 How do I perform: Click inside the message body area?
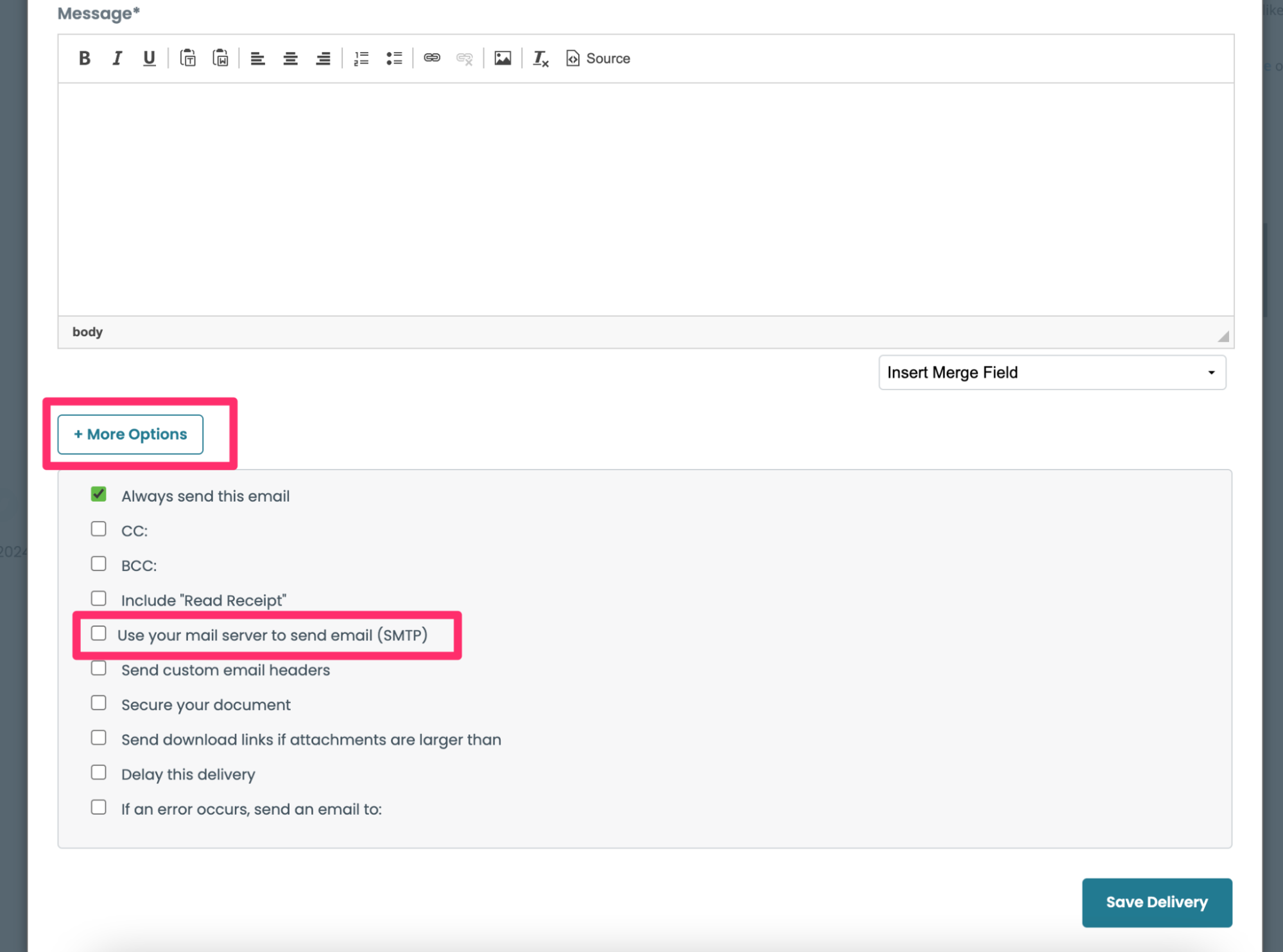tap(645, 199)
